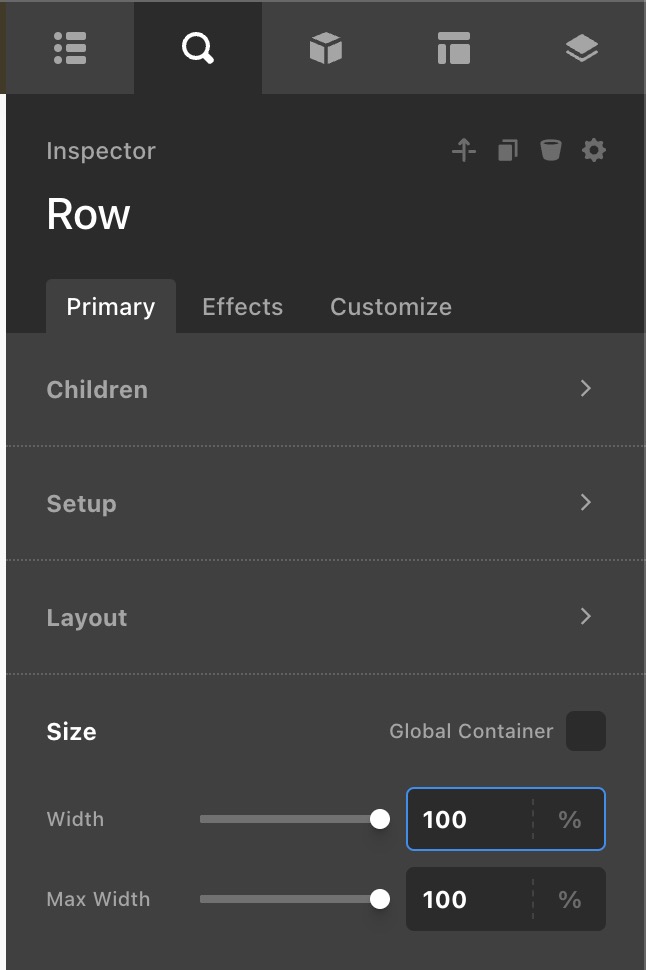Click the Width slider handle
The width and height of the screenshot is (646, 970).
(380, 819)
